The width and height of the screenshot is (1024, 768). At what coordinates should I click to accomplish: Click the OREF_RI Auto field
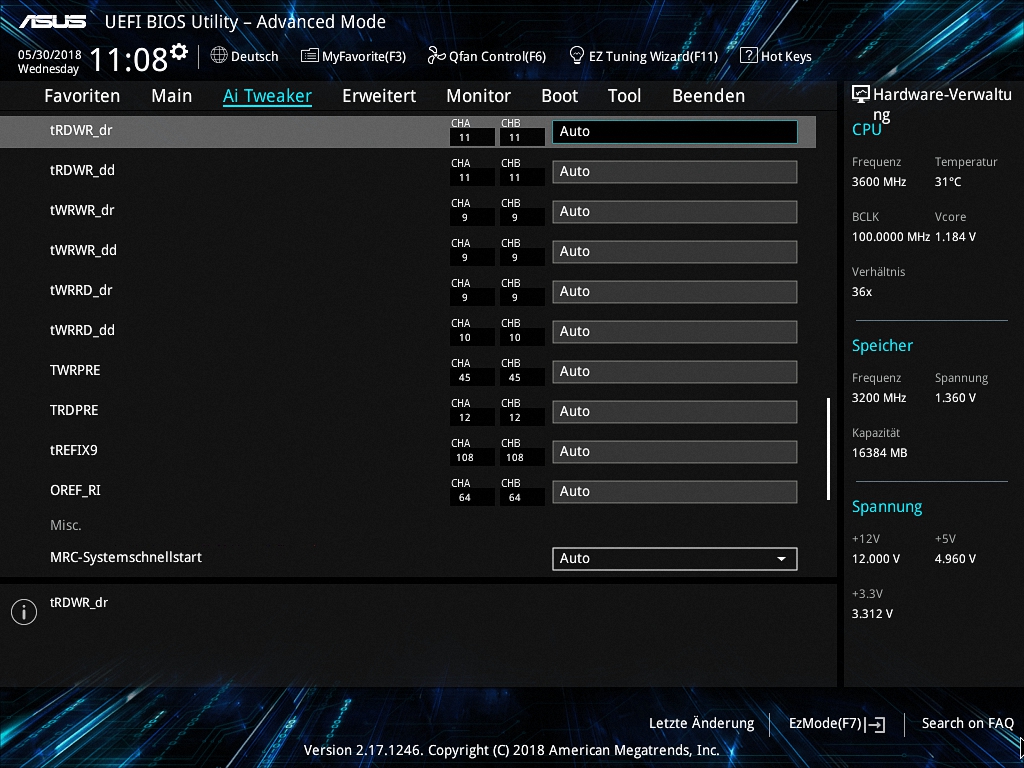675,492
